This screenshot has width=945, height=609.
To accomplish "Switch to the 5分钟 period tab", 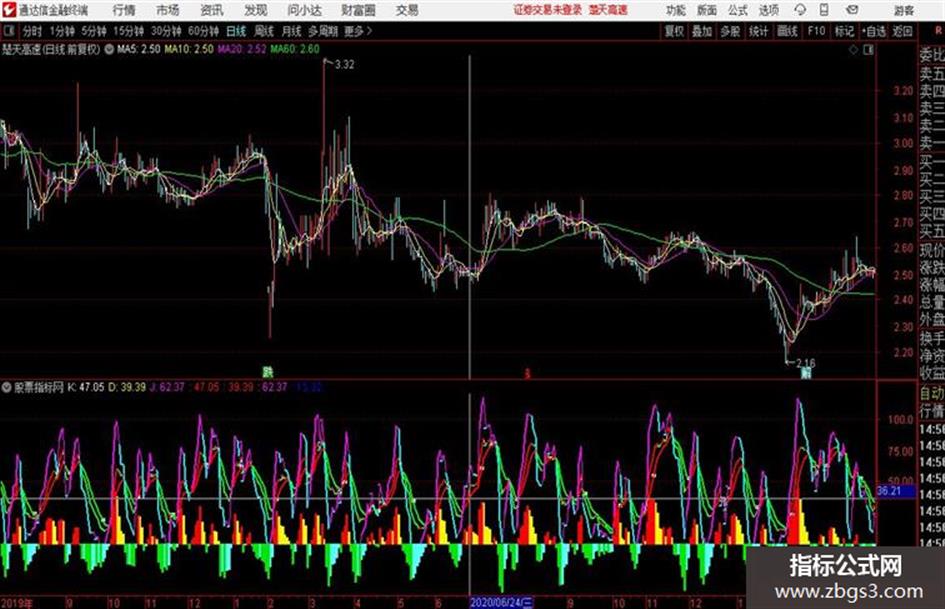I will (94, 31).
